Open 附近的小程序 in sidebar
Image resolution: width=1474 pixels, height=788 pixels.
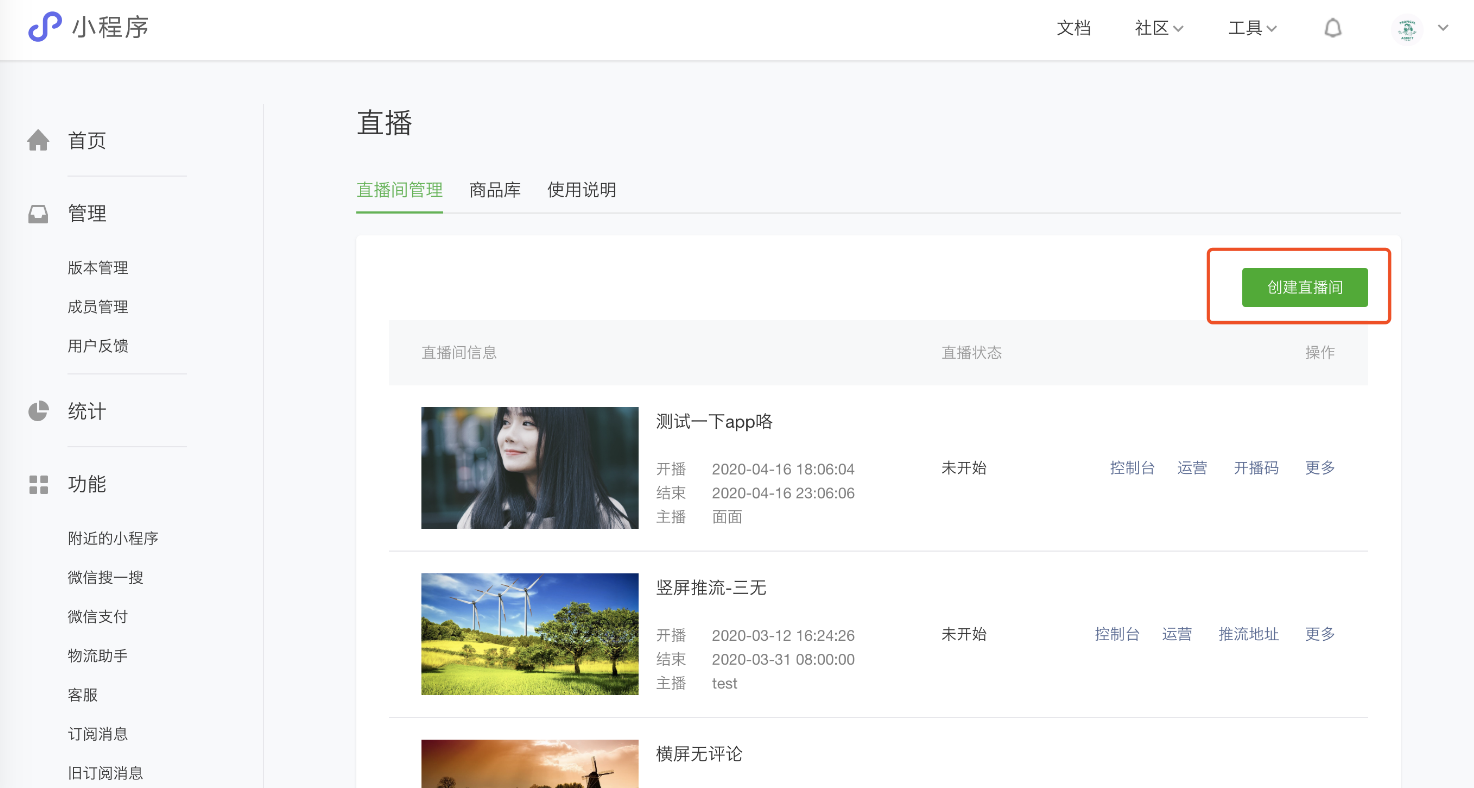tap(113, 538)
